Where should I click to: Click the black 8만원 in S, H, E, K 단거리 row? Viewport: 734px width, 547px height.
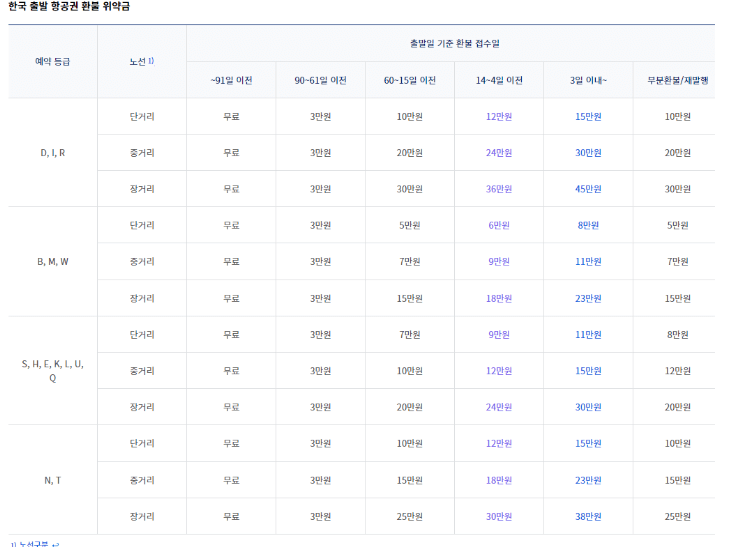coord(677,335)
